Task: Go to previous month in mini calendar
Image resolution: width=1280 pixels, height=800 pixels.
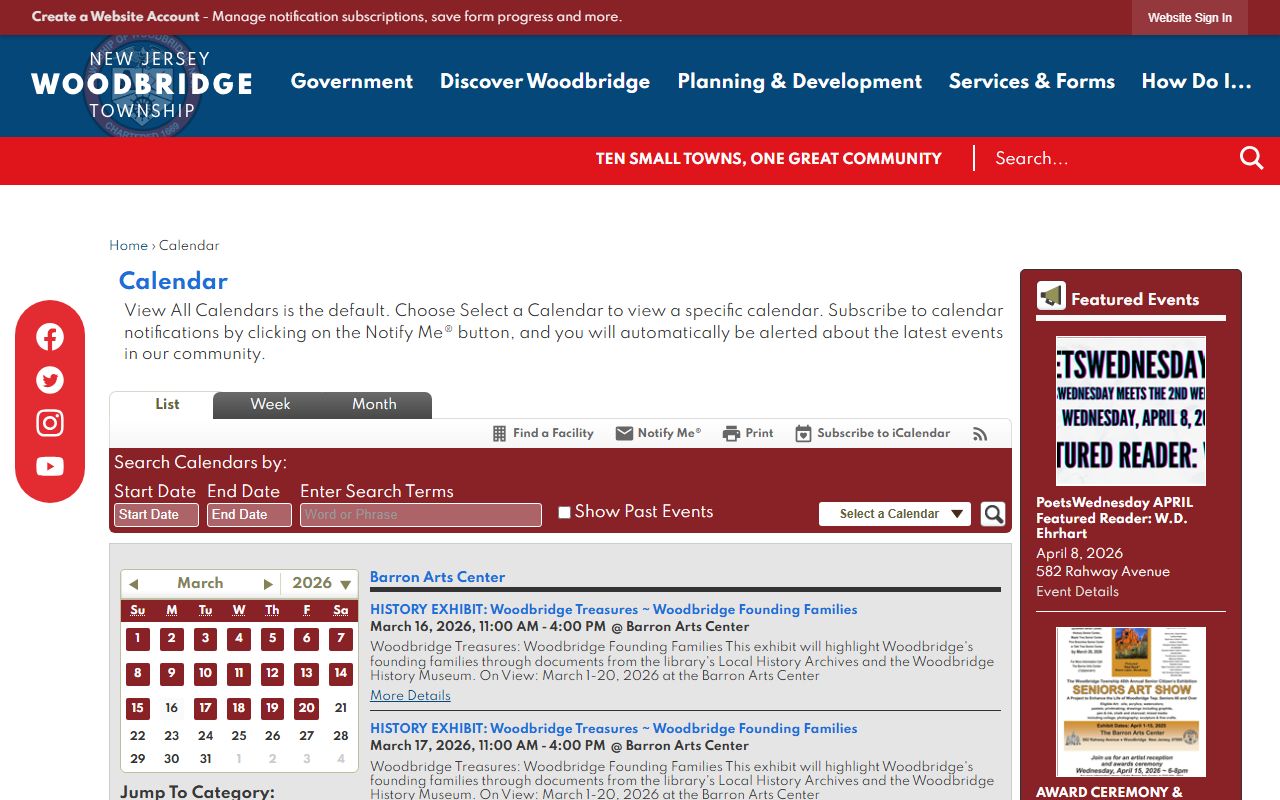Action: point(134,584)
